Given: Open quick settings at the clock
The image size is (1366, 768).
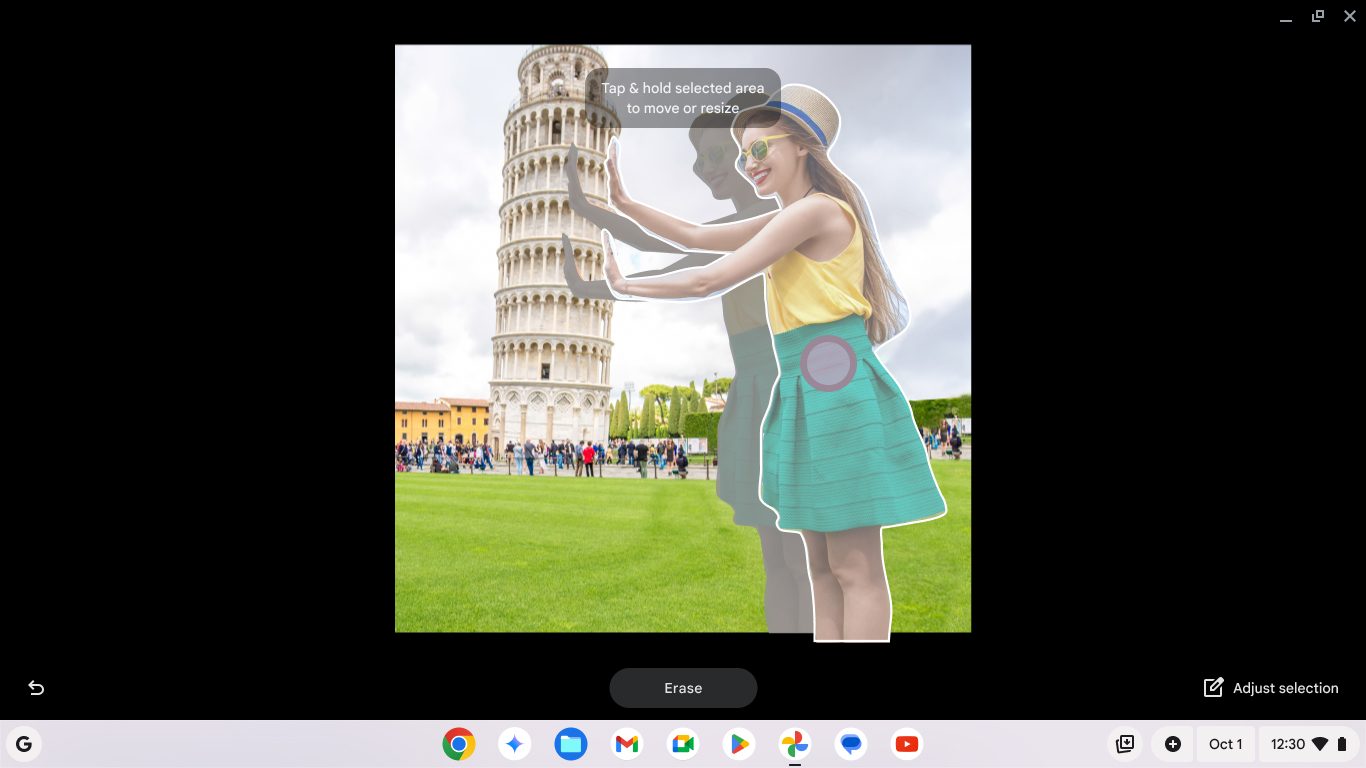Looking at the screenshot, I should (1301, 744).
